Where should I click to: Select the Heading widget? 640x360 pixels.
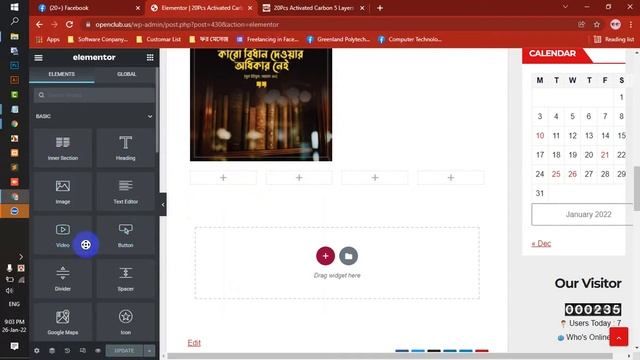click(125, 148)
